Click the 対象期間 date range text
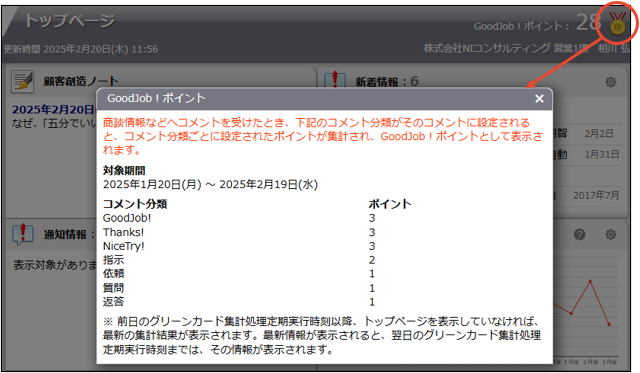Viewport: 640px width, 373px height. [x=210, y=184]
